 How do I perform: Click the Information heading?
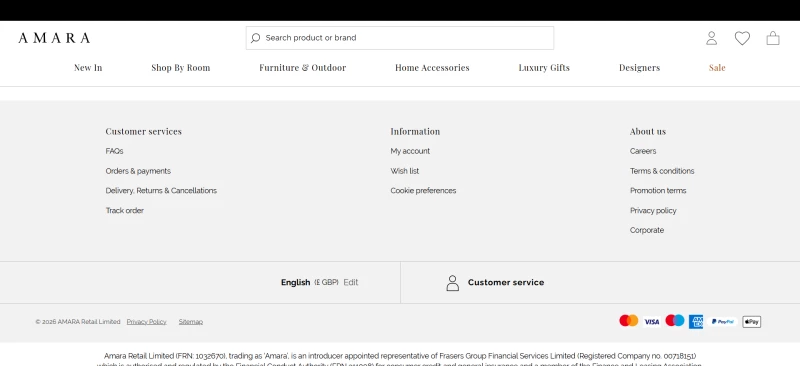pos(415,131)
